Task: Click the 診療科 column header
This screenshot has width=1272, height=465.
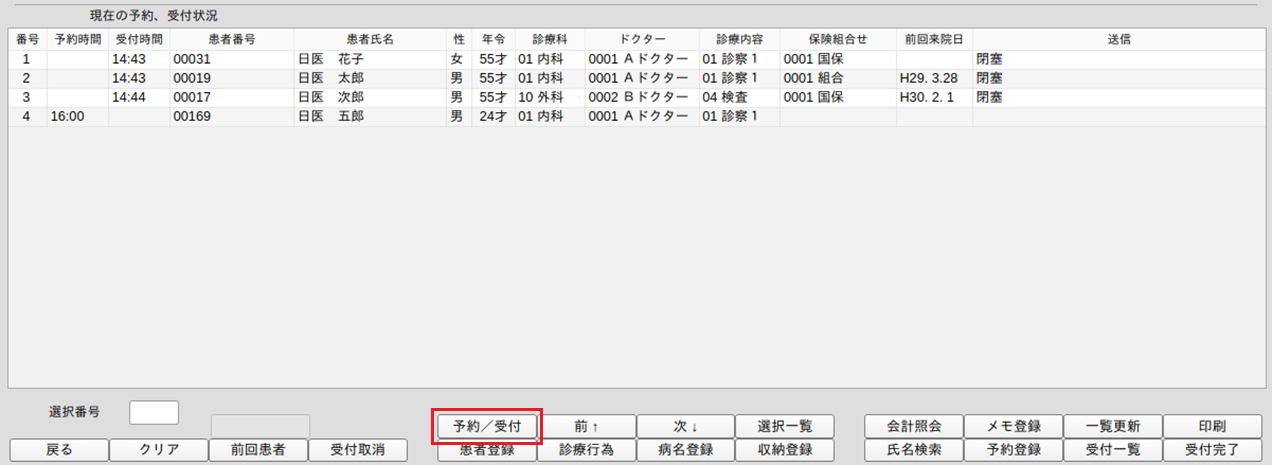Action: 549,39
